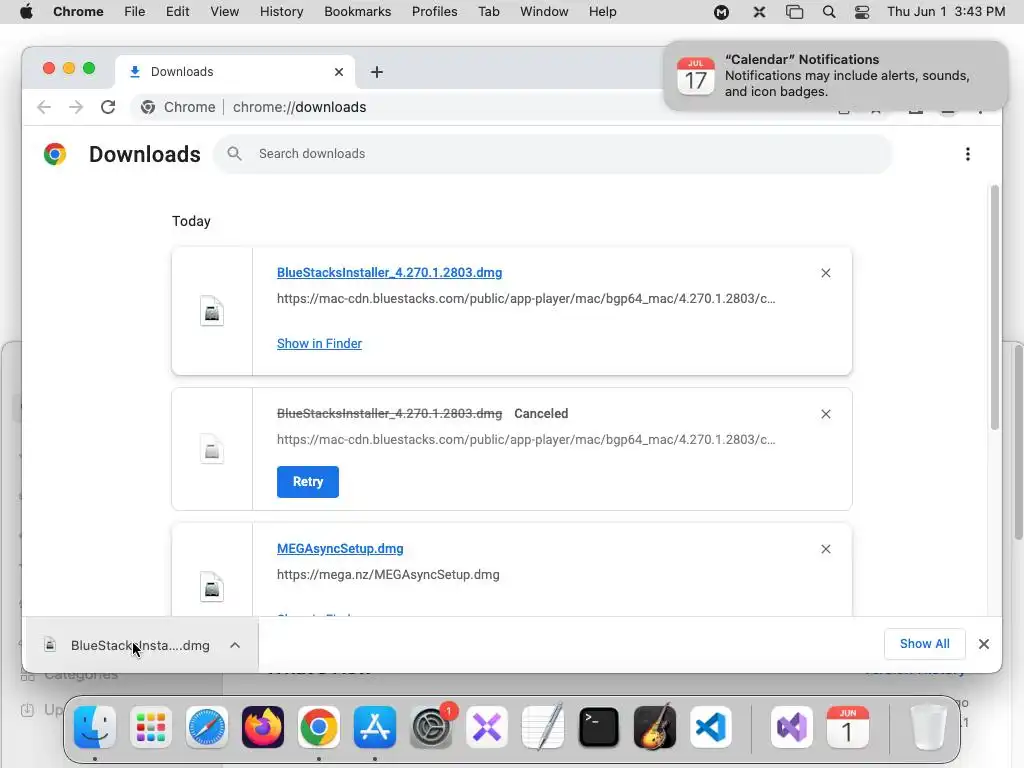1024x768 pixels.
Task: Close the Downloads tab
Action: (339, 72)
